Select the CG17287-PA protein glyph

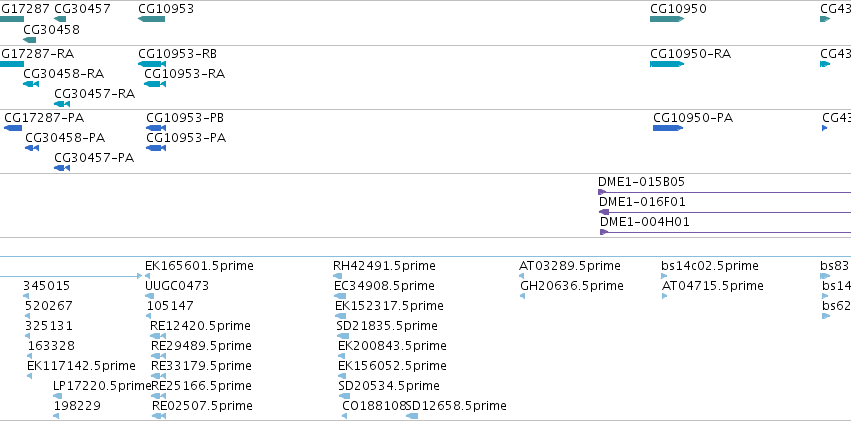coord(13,128)
